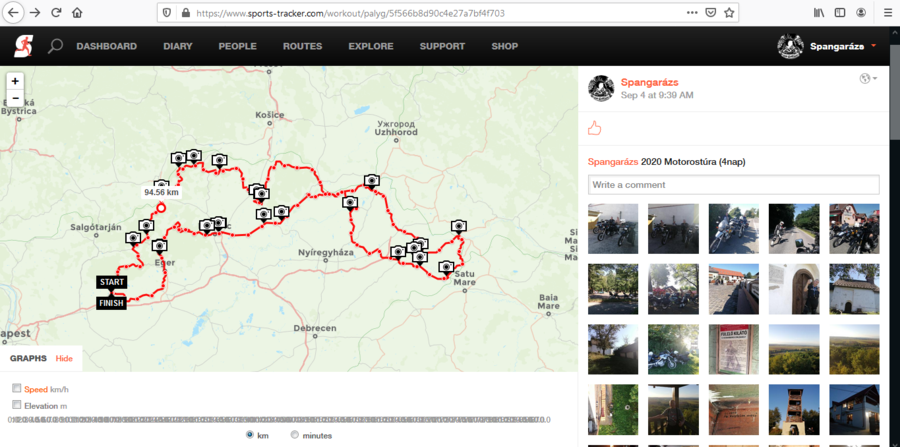Go to the DIARY menu item
The width and height of the screenshot is (900, 447).
(x=178, y=46)
